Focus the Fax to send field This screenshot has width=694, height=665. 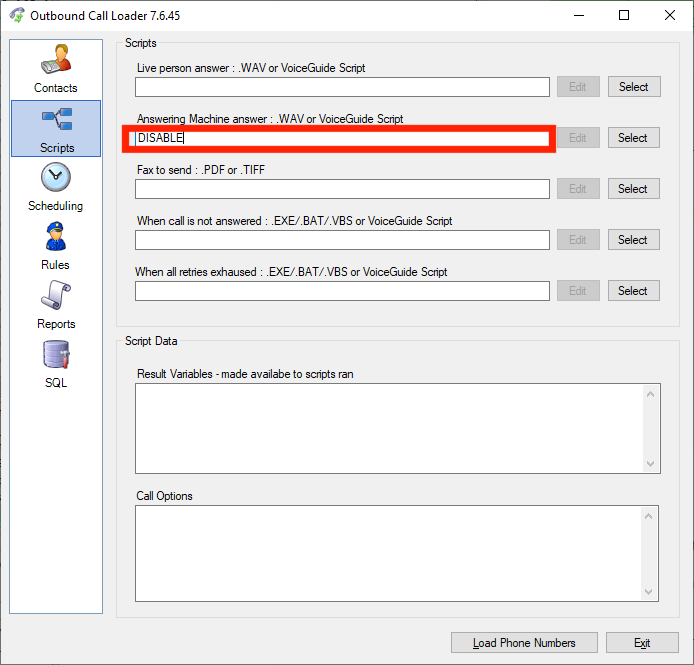pos(342,189)
